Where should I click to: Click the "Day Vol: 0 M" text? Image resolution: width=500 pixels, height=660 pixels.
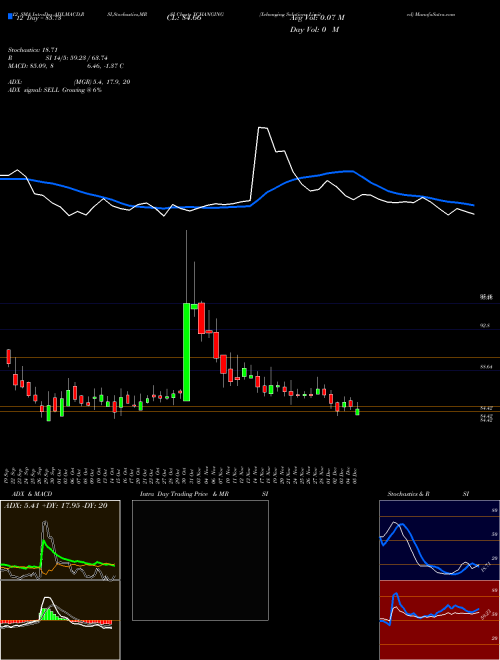314,29
